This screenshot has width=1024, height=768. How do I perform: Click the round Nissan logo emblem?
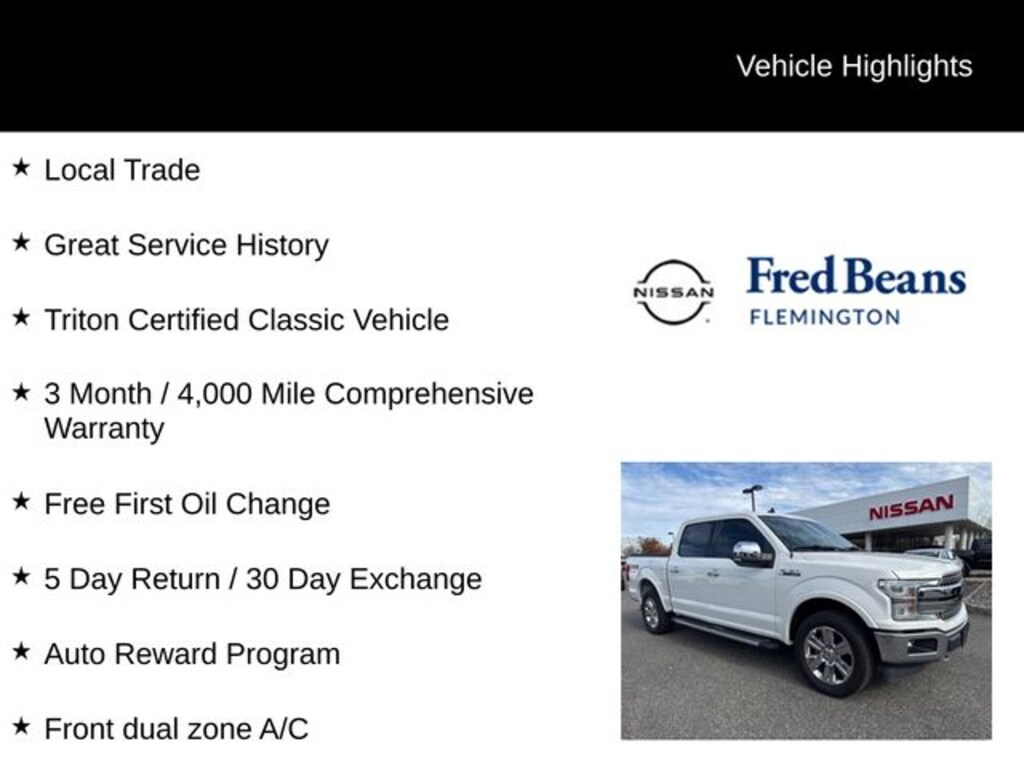673,292
